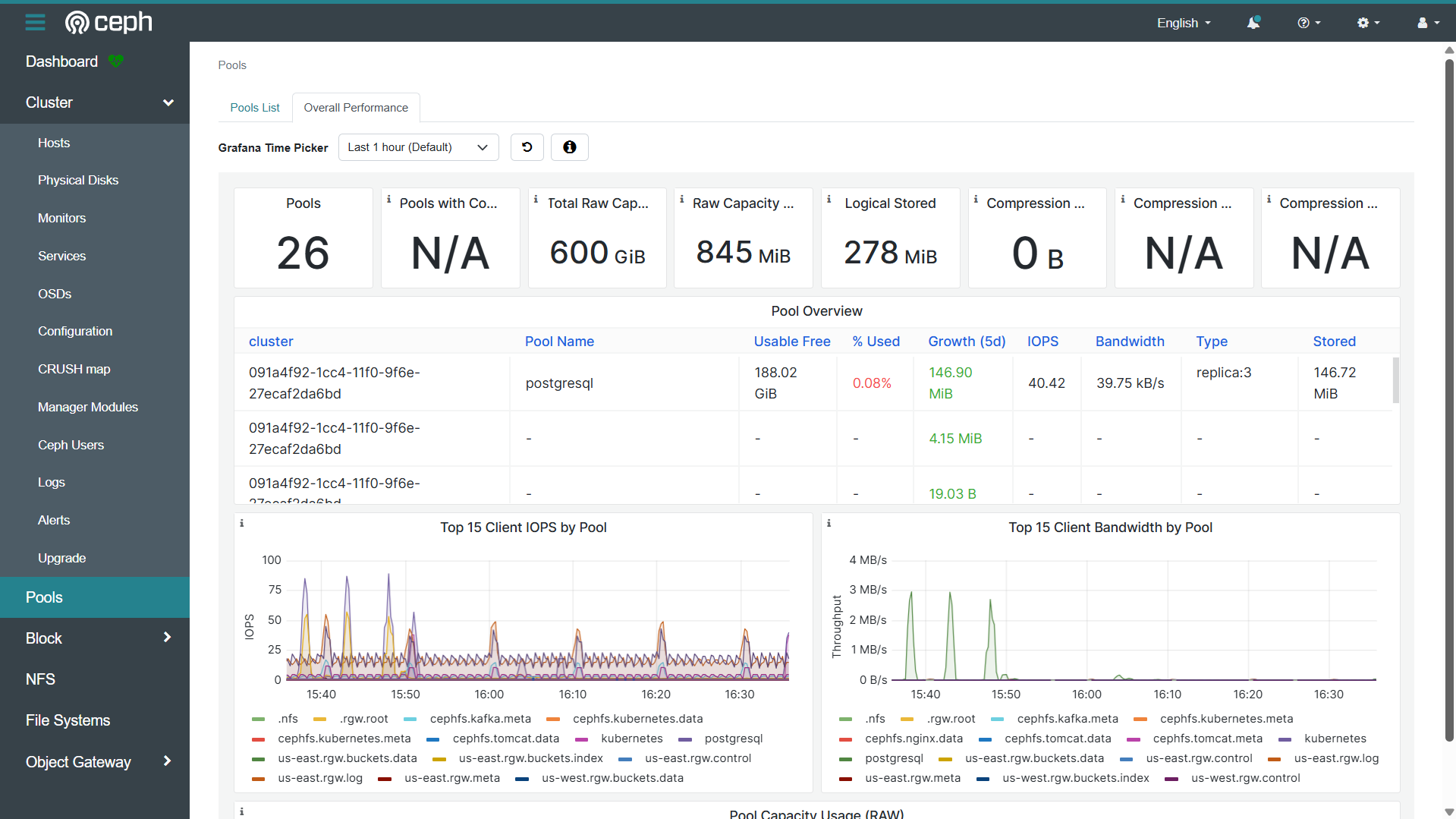Click the Grafana info icon button
Screen dimensions: 1456x819
pos(570,147)
